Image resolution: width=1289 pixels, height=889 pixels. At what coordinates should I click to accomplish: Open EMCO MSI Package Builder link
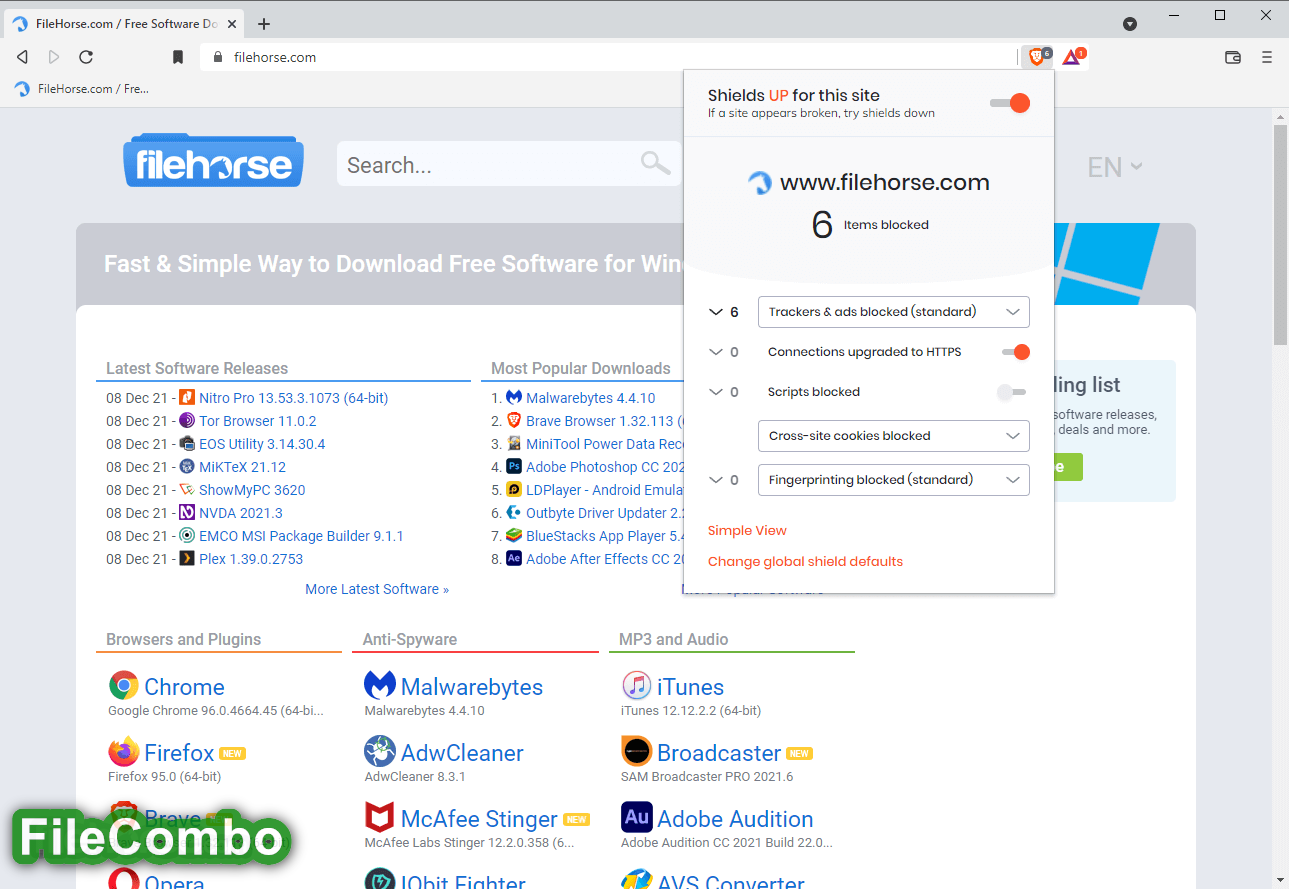pyautogui.click(x=301, y=536)
